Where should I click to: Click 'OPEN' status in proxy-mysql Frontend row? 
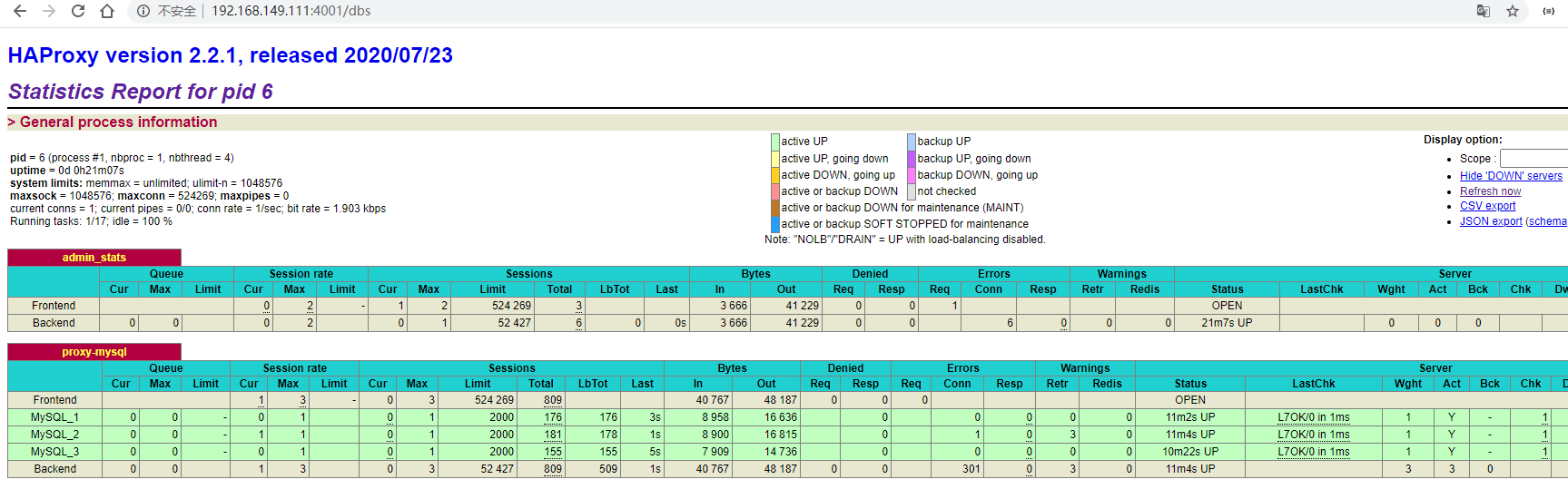1190,400
